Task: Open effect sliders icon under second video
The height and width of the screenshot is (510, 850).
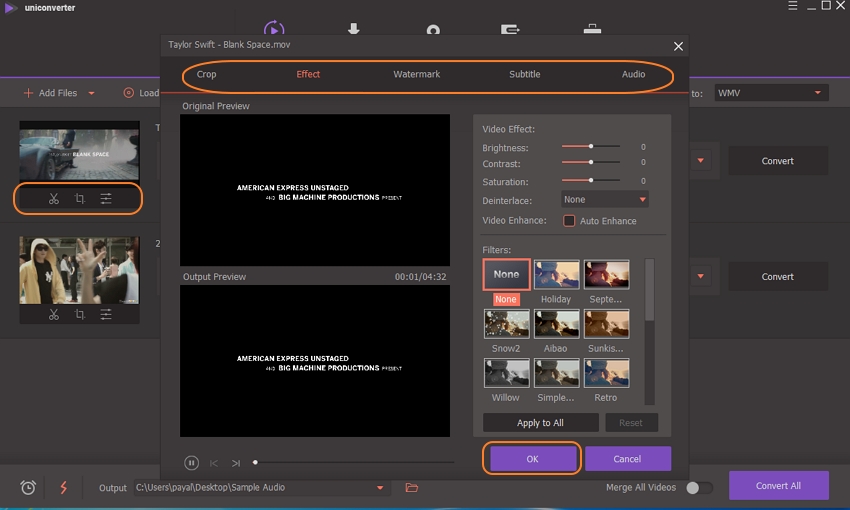Action: point(106,314)
